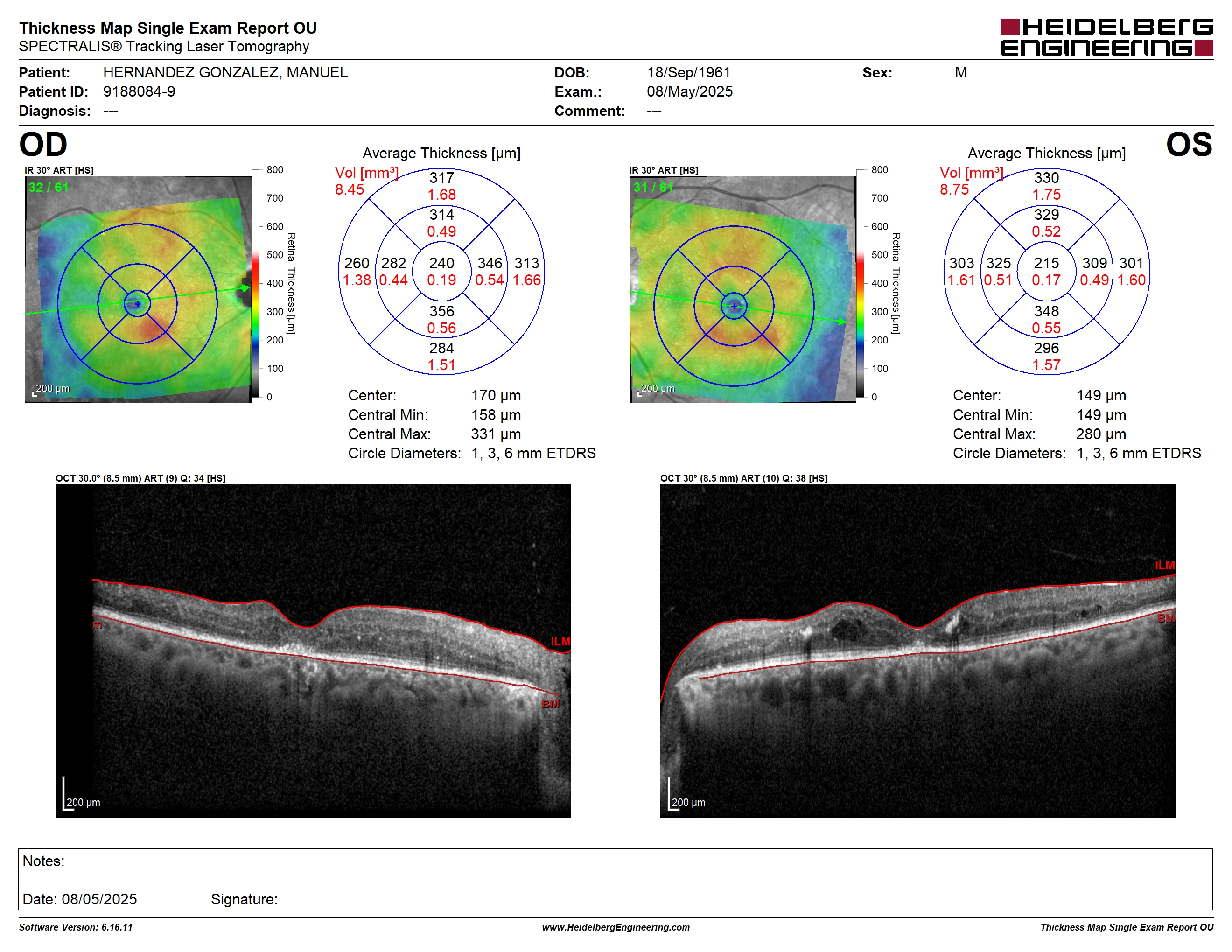Click patient name HERNANDEZ GONZALEZ, MANUEL

coord(225,73)
